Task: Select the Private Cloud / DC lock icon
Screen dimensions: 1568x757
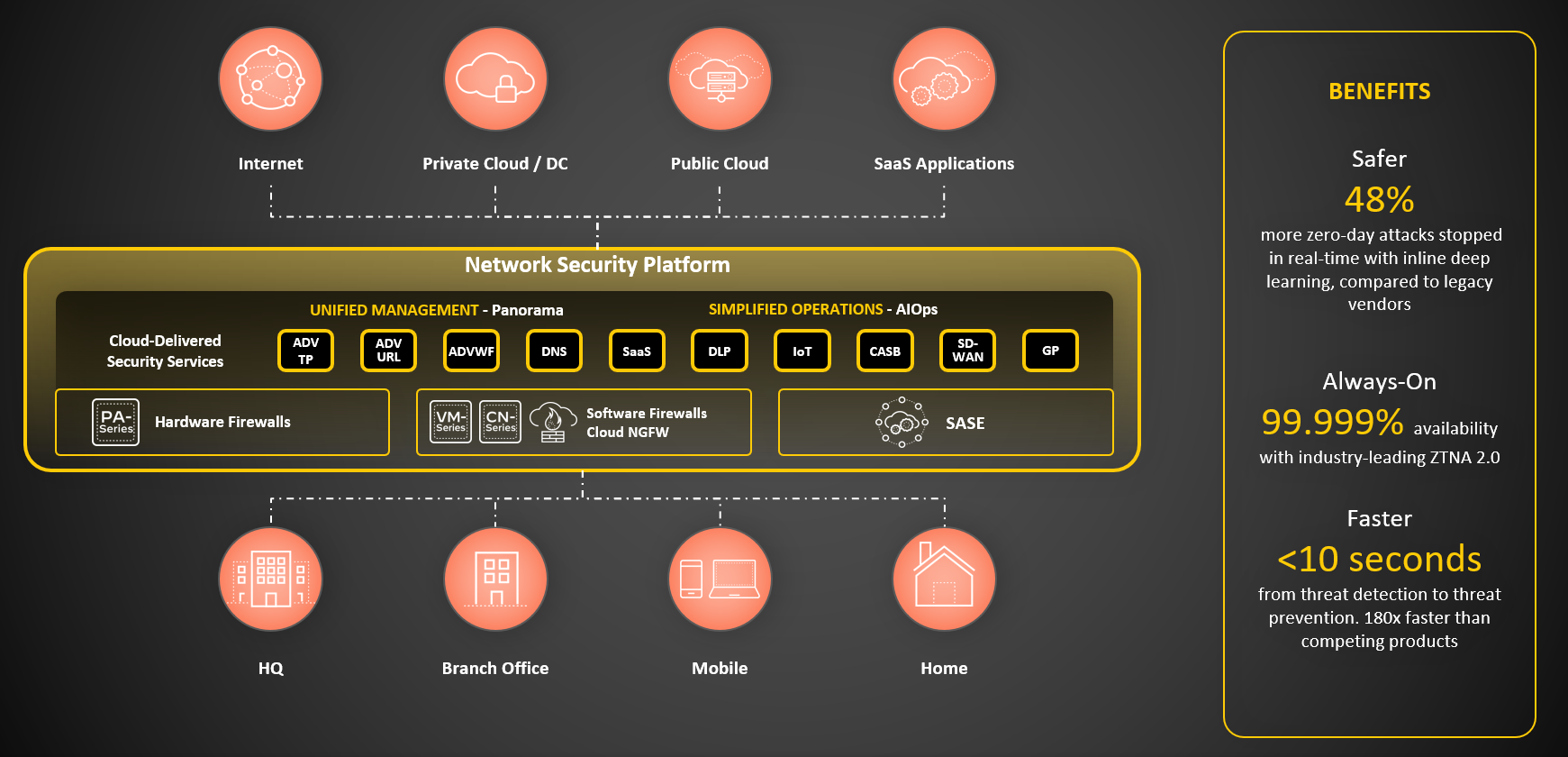Action: pos(495,79)
